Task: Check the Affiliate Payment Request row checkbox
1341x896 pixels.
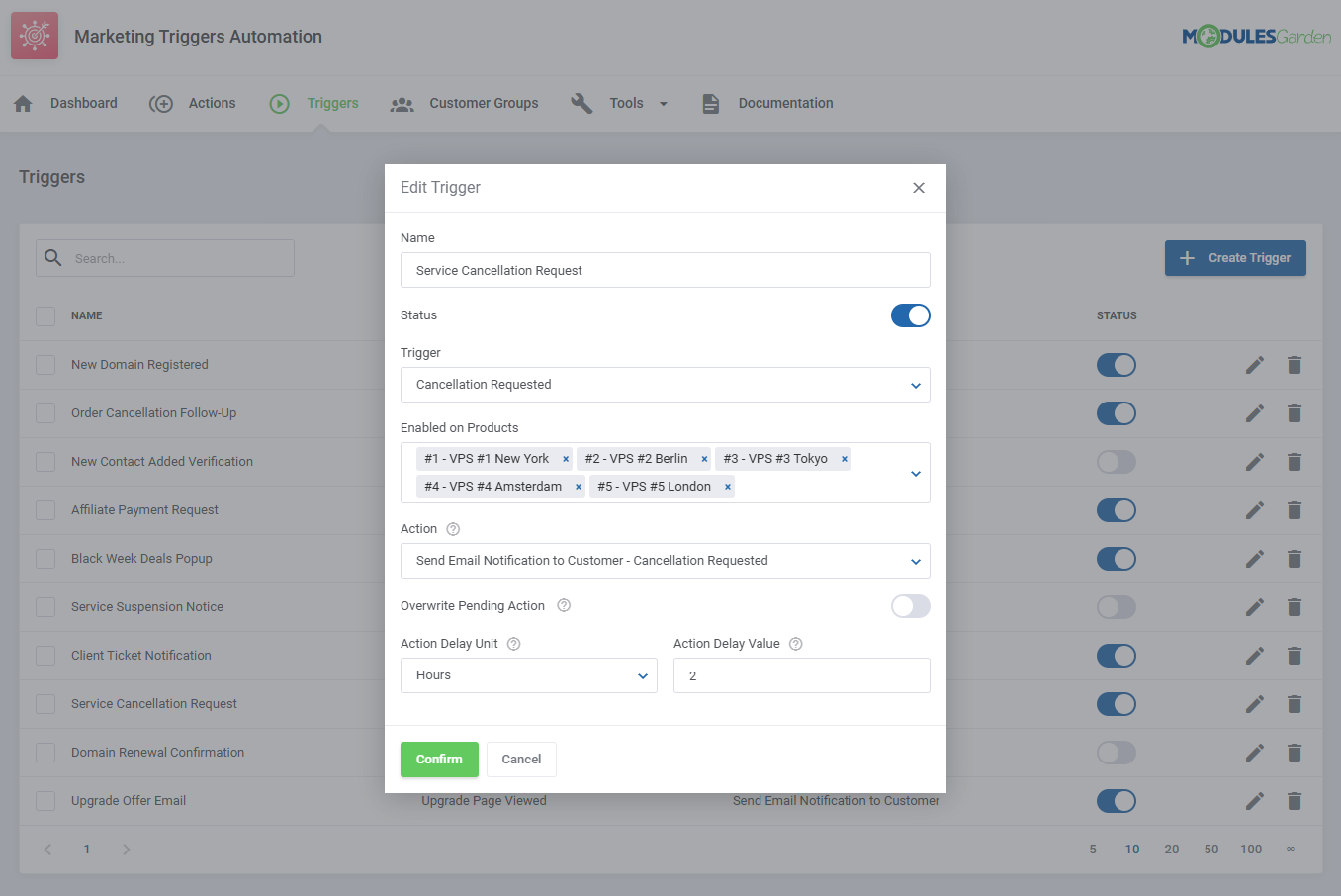Action: tap(45, 509)
